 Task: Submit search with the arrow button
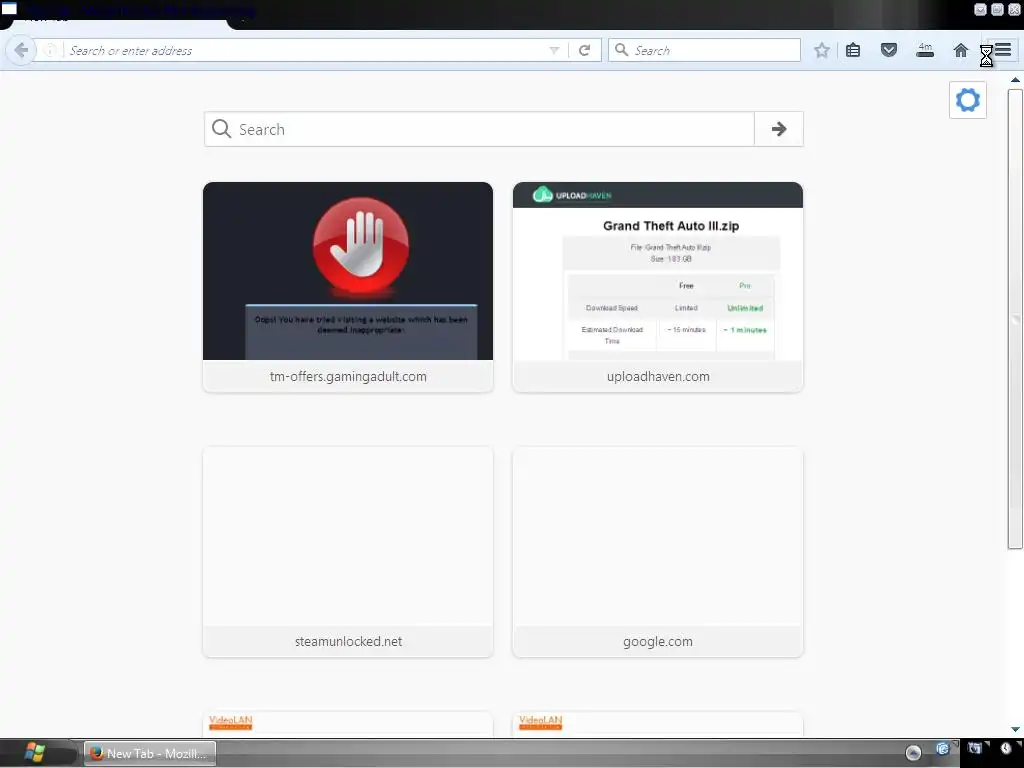click(x=778, y=129)
